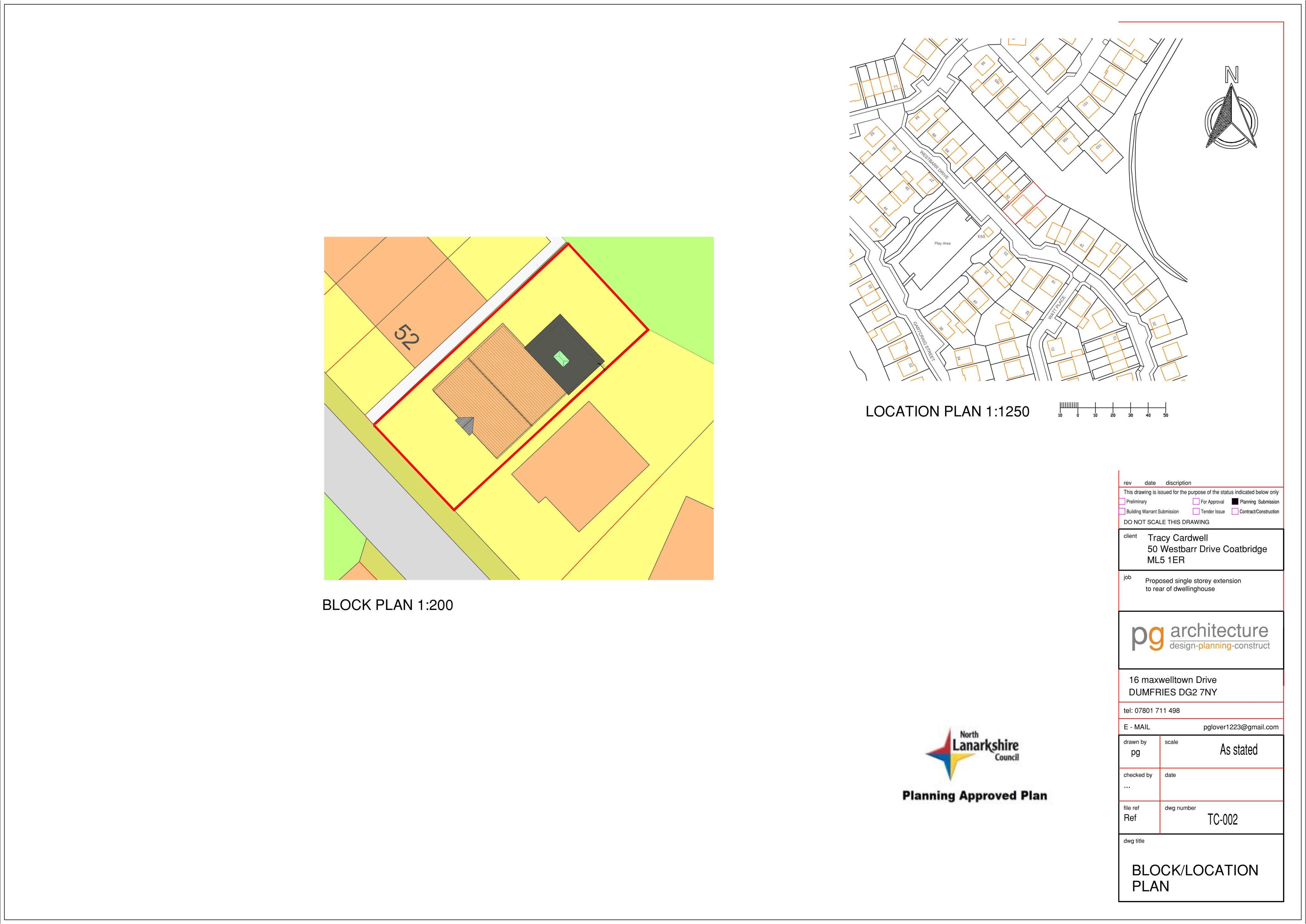Click the dark grey proposed extension block
The image size is (1306, 924).
tap(564, 354)
